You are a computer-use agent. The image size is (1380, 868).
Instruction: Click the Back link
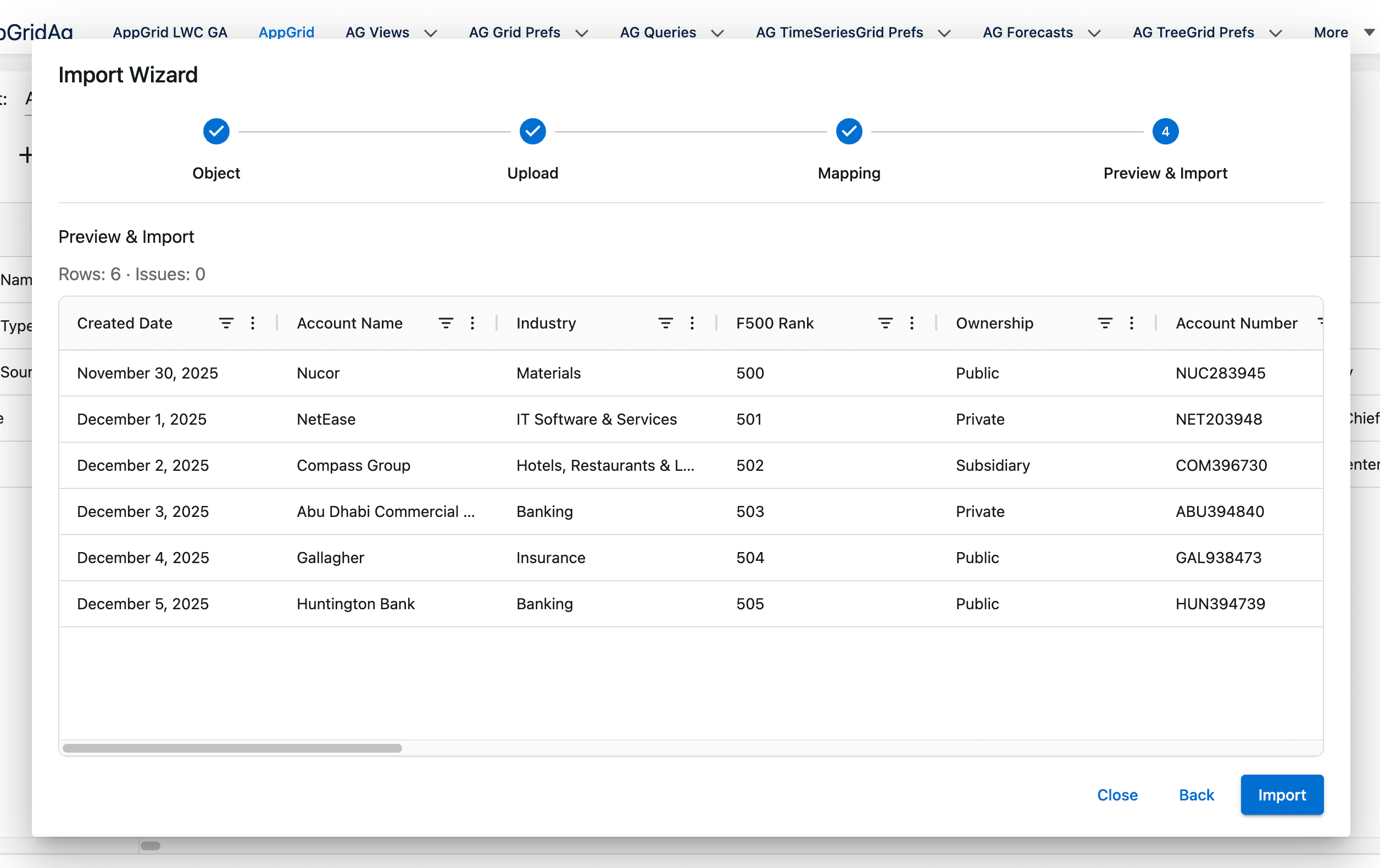click(x=1196, y=795)
